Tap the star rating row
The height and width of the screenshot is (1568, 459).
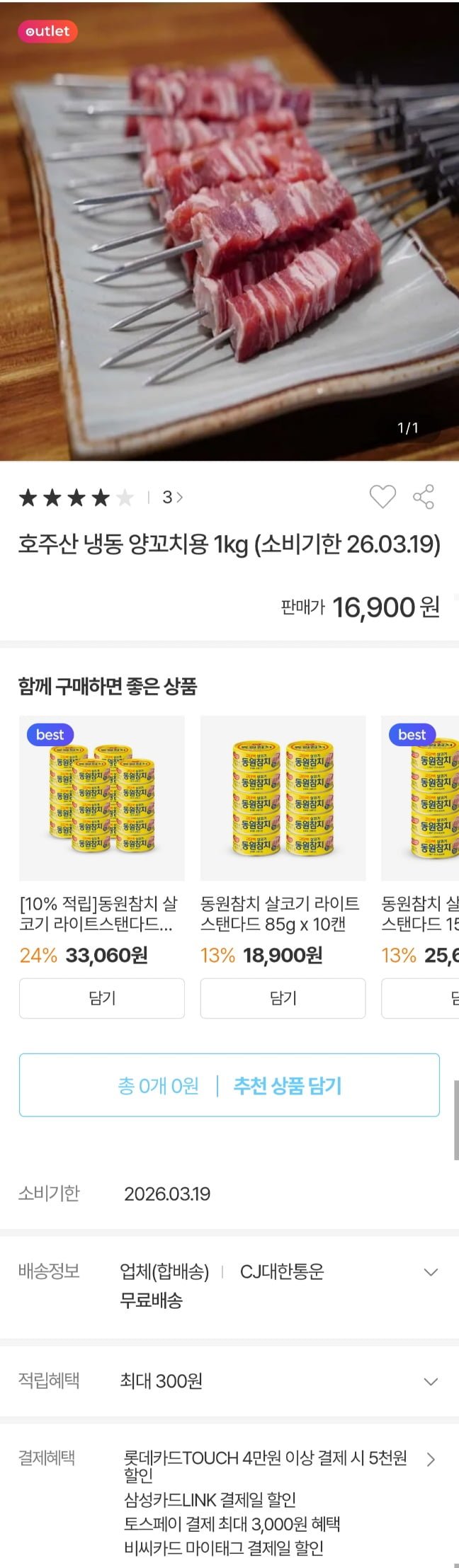click(76, 498)
